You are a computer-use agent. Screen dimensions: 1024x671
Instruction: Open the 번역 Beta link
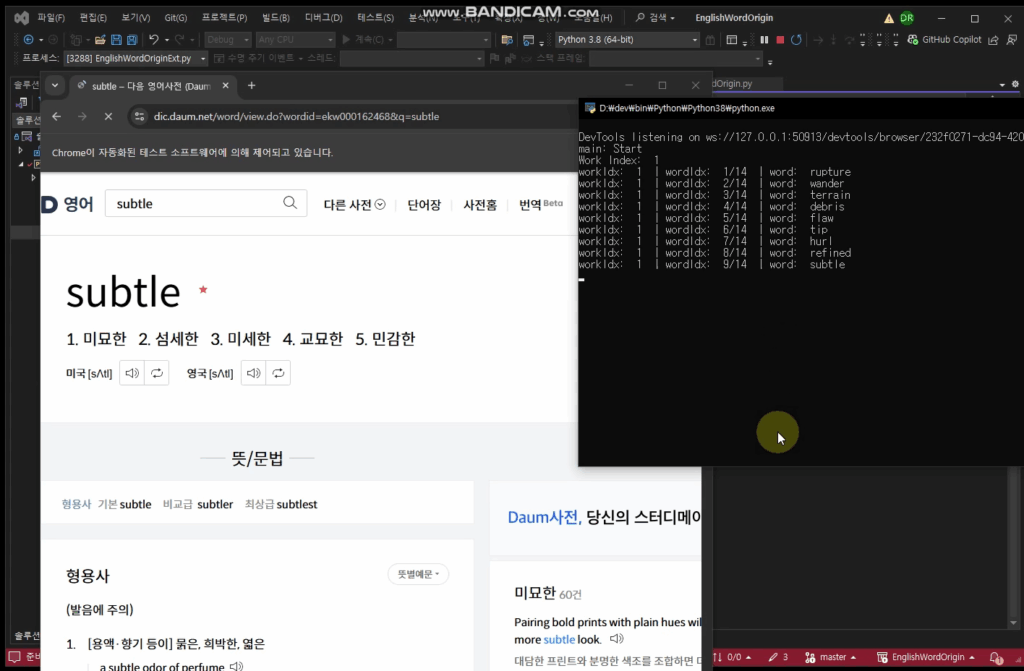pos(540,204)
